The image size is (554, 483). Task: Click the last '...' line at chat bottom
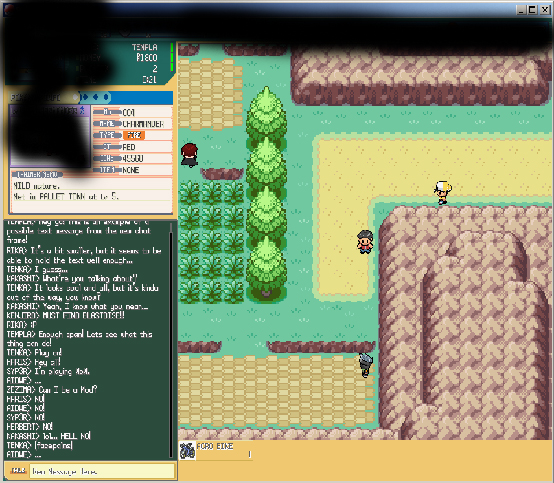(x=24, y=454)
